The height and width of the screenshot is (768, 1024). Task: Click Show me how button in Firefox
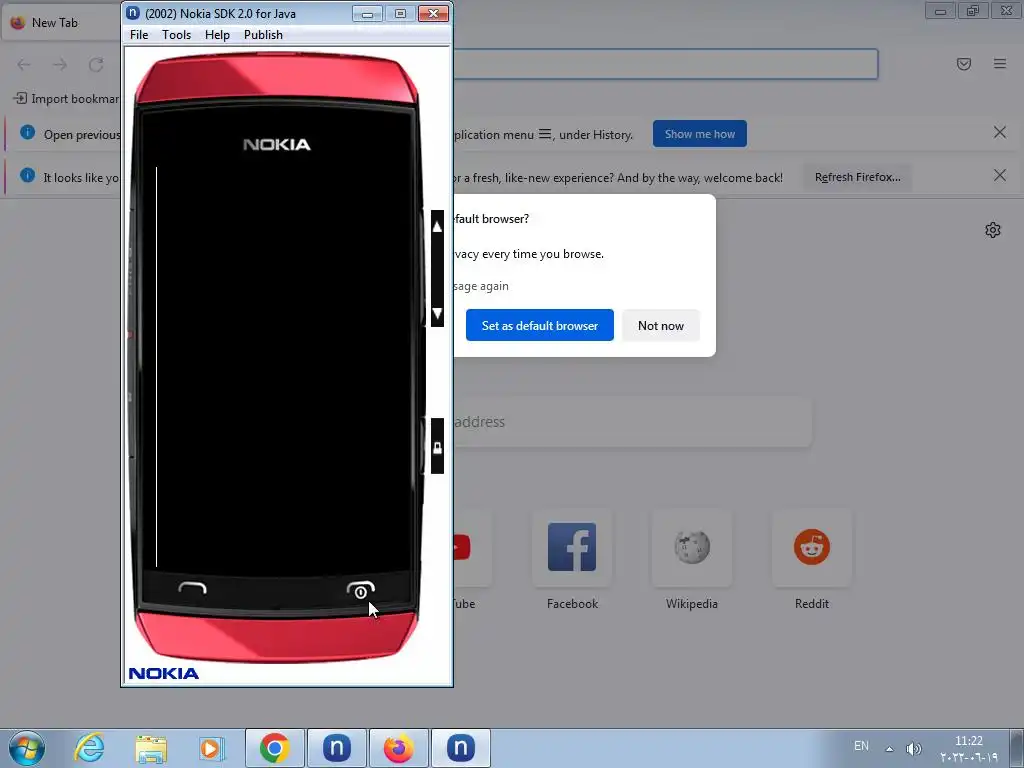[x=699, y=134]
